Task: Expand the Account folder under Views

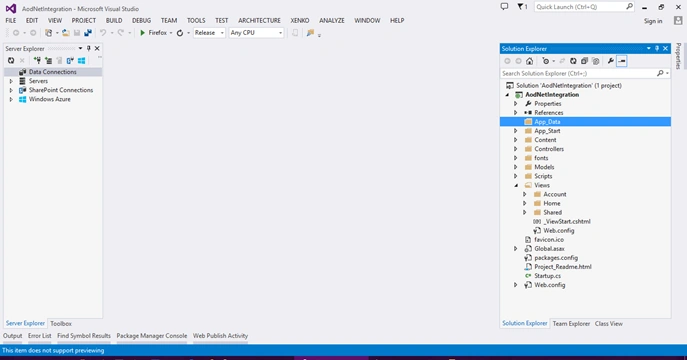Action: (x=524, y=194)
